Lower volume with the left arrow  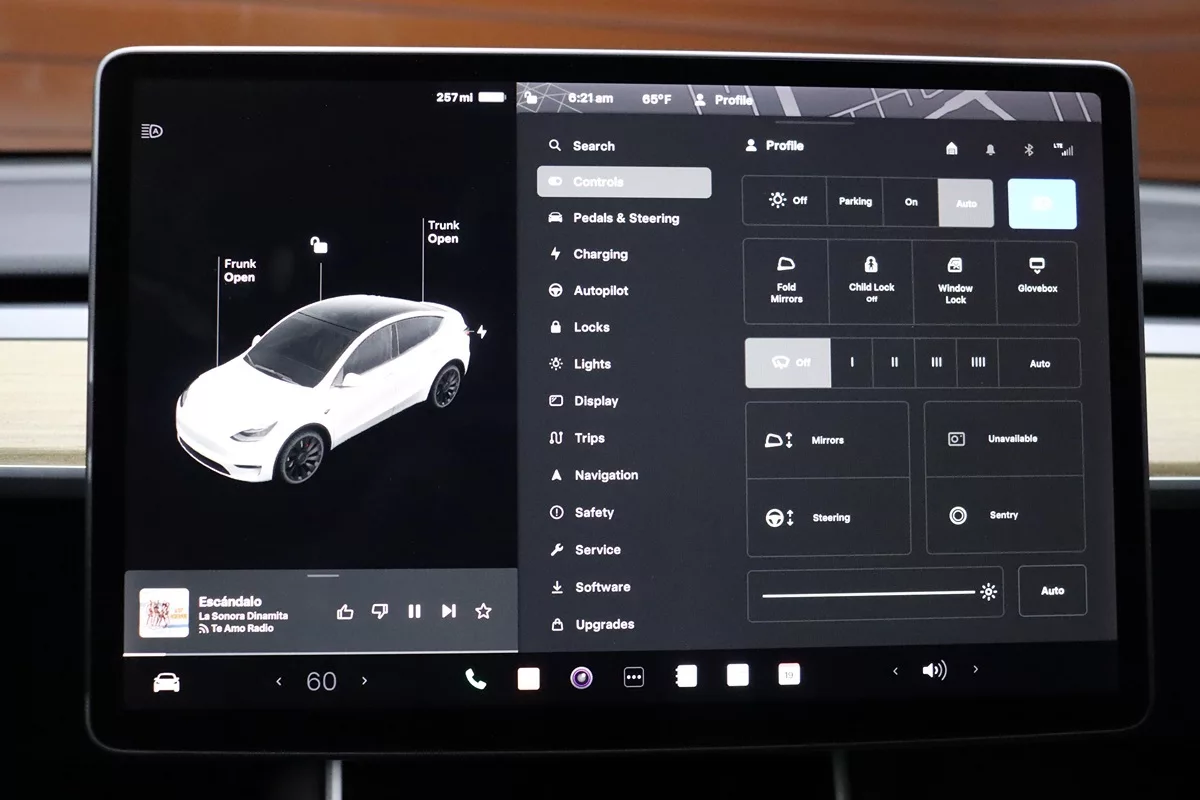895,671
